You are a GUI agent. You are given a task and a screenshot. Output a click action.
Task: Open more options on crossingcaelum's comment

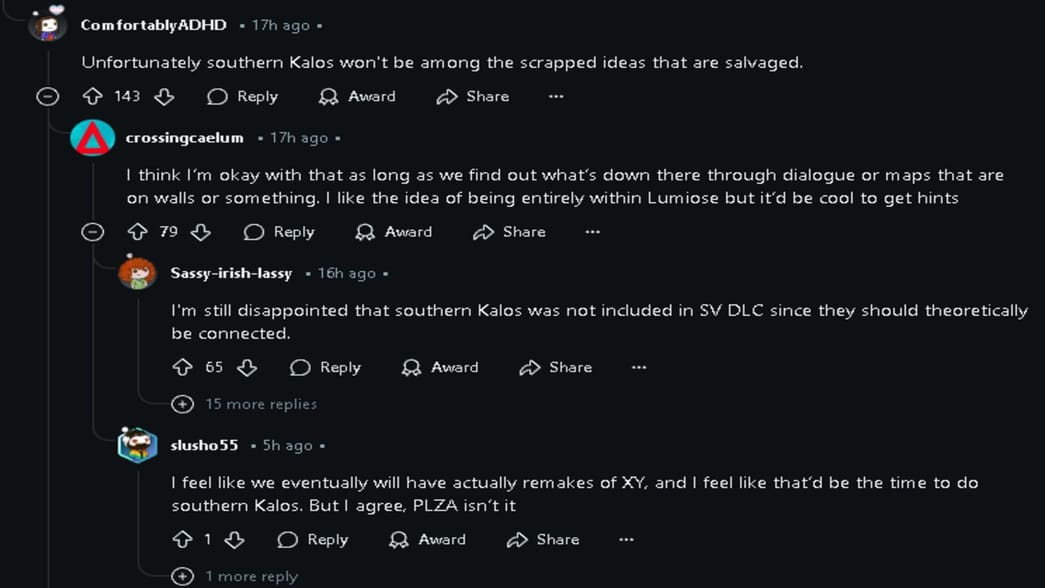(593, 232)
